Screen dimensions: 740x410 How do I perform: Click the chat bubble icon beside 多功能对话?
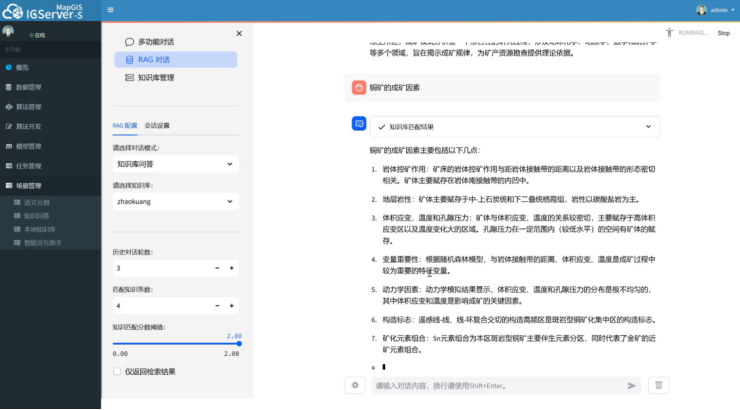pos(129,42)
